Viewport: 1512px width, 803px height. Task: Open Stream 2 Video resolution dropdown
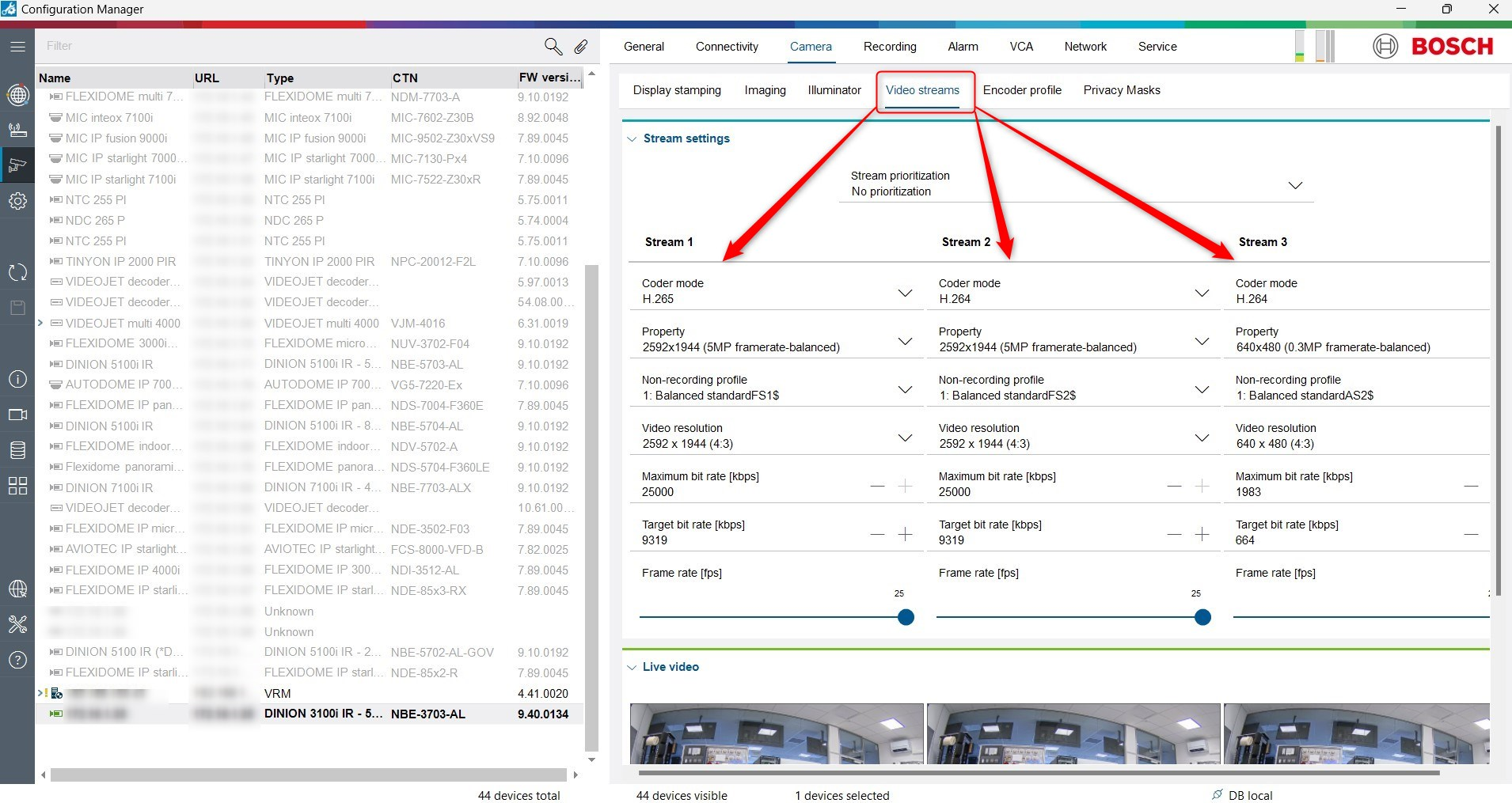tap(1202, 437)
